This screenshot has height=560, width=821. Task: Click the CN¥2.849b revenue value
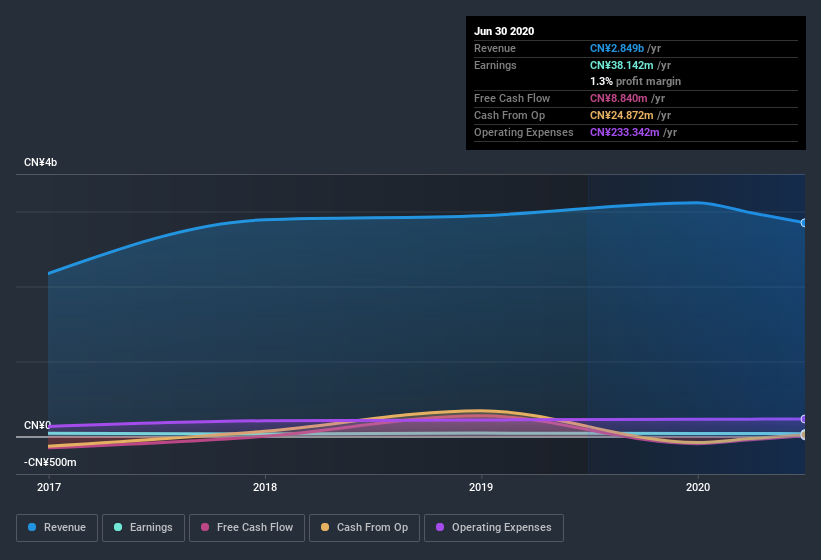click(x=617, y=48)
